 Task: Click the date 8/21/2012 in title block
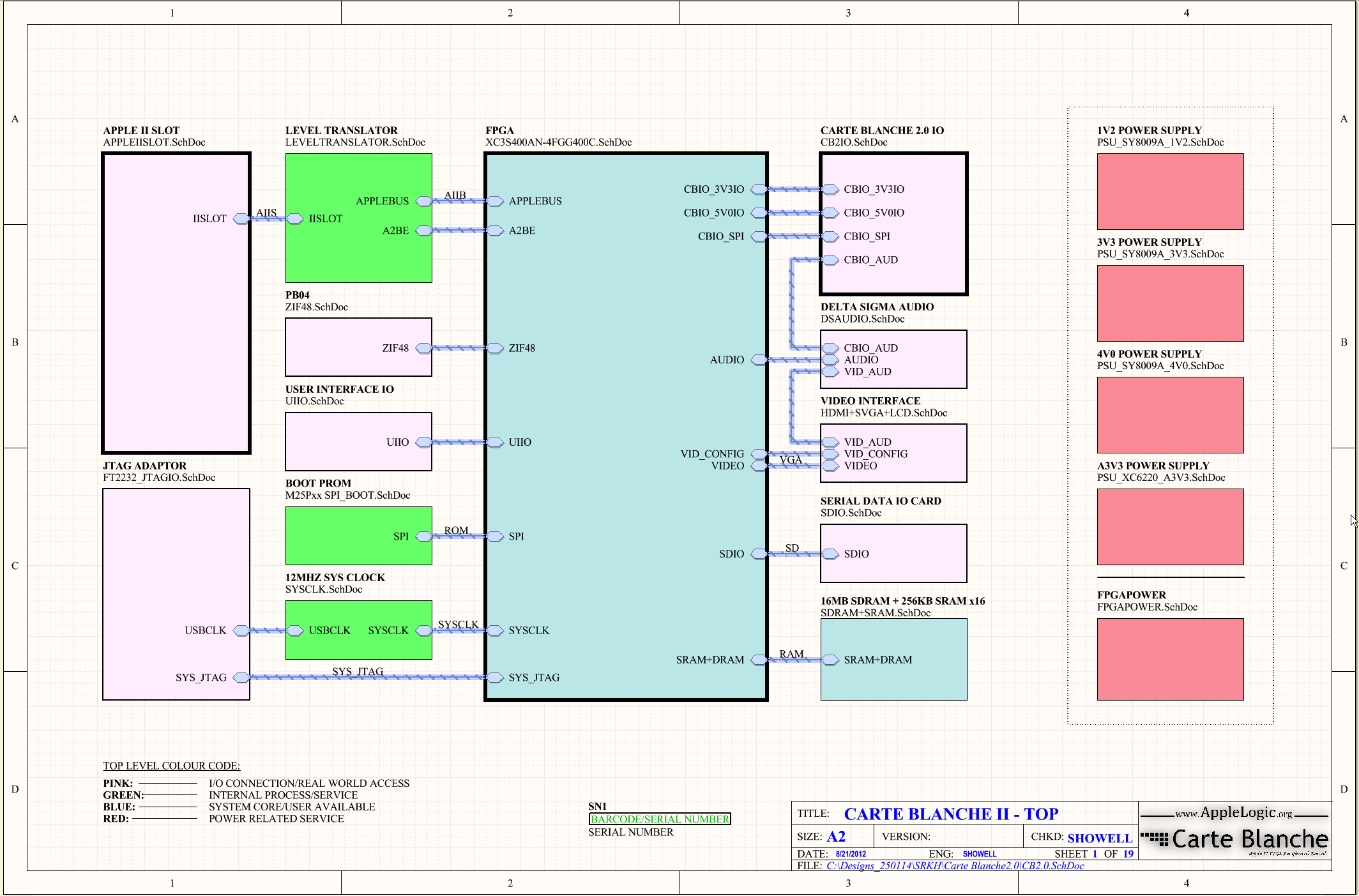pyautogui.click(x=851, y=854)
